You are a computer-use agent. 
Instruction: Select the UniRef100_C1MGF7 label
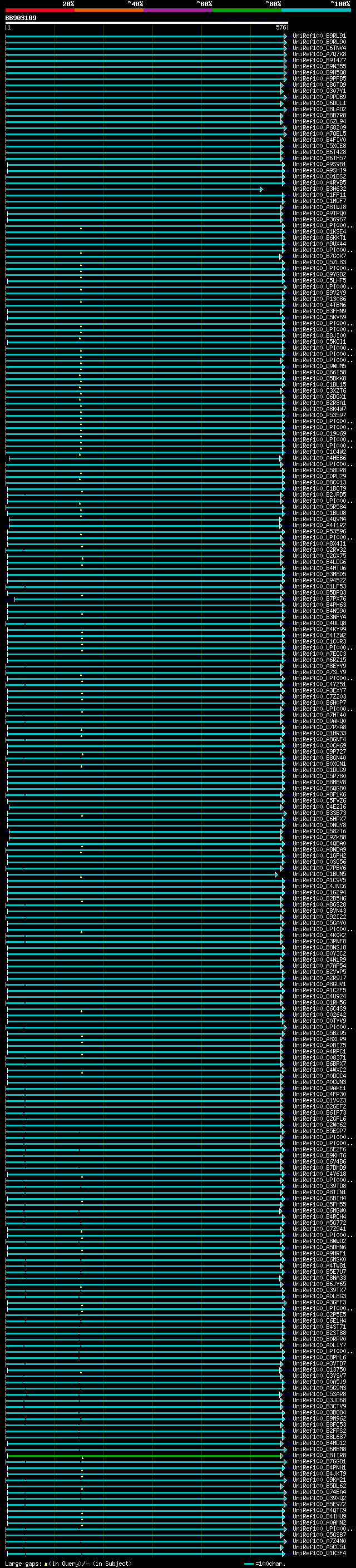pyautogui.click(x=319, y=201)
